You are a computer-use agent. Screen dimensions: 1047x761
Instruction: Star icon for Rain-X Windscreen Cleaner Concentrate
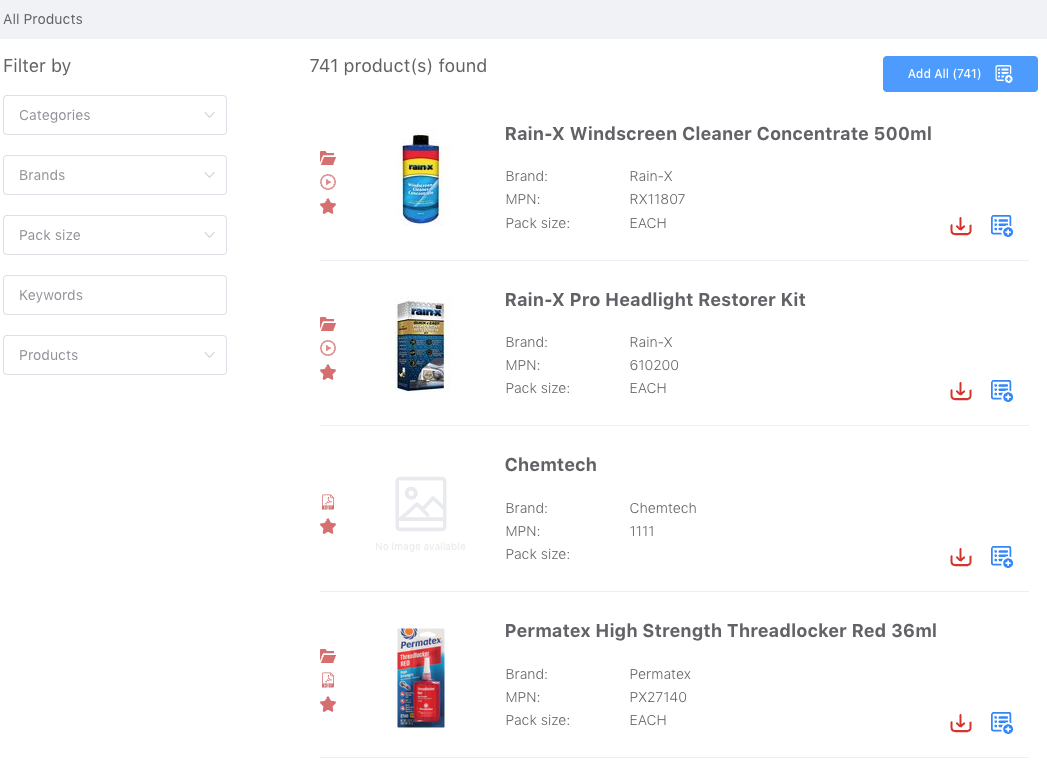tap(328, 206)
